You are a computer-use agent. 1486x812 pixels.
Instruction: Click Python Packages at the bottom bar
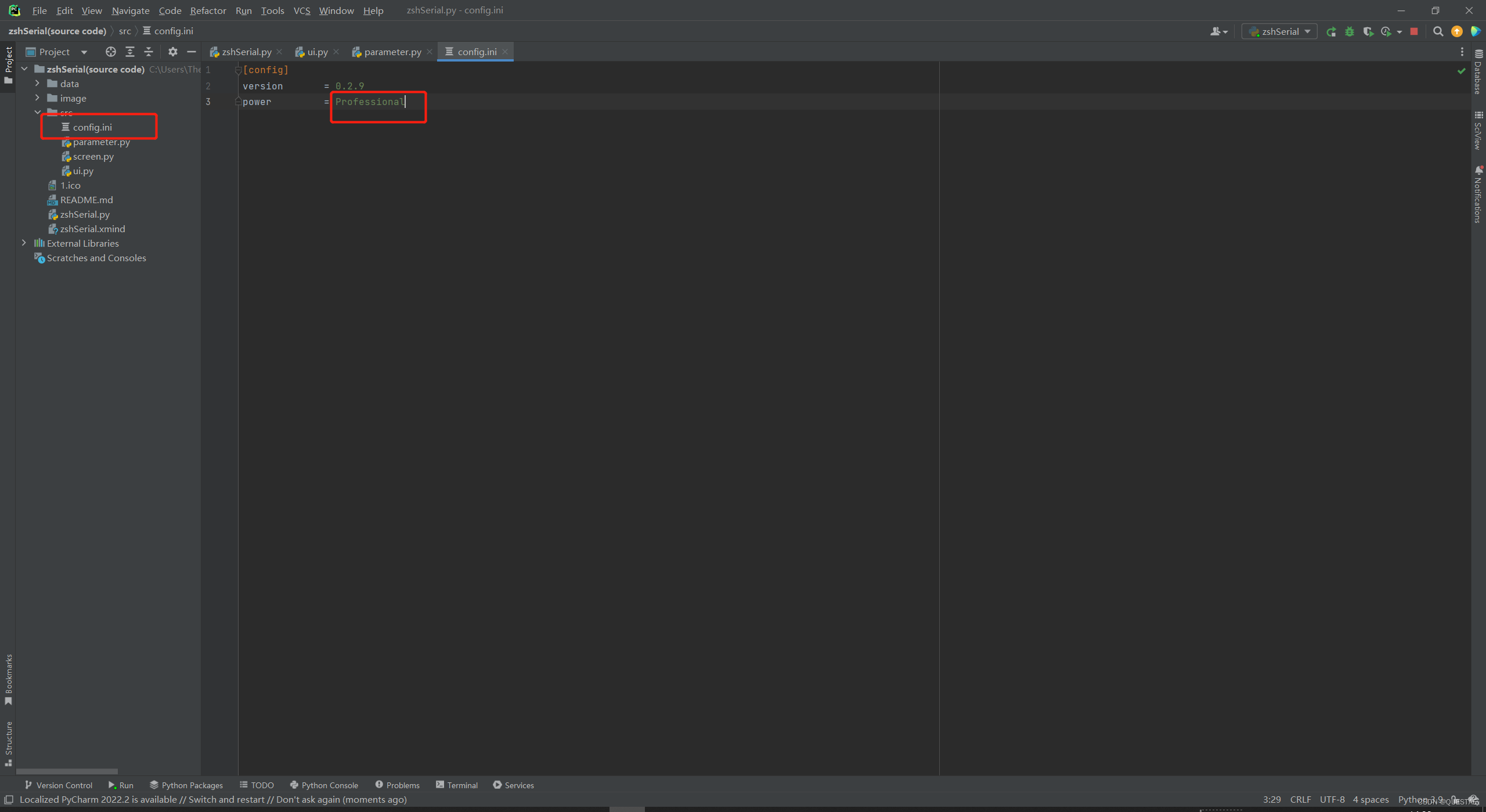[x=186, y=785]
